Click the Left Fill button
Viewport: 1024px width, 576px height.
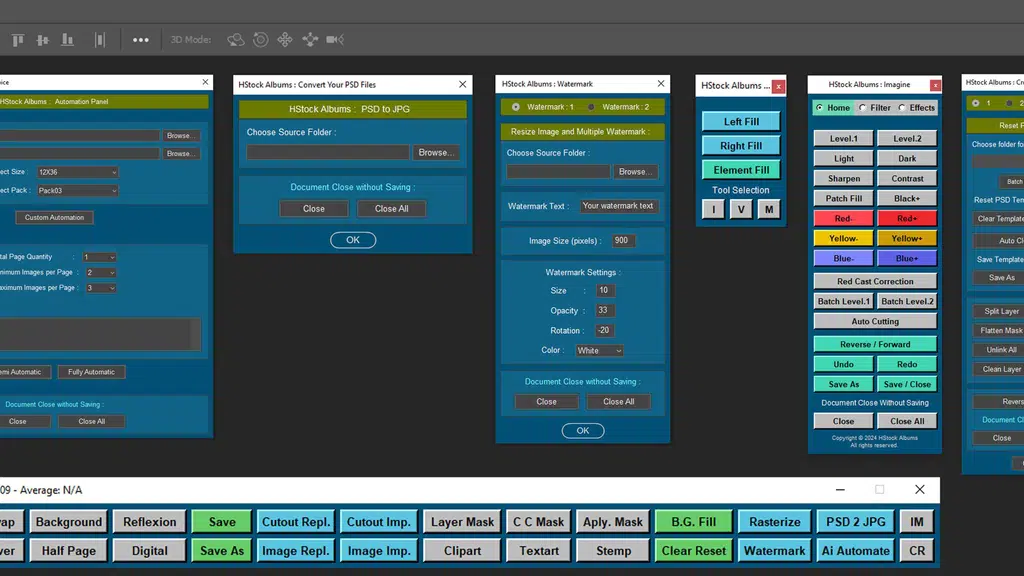pyautogui.click(x=741, y=121)
